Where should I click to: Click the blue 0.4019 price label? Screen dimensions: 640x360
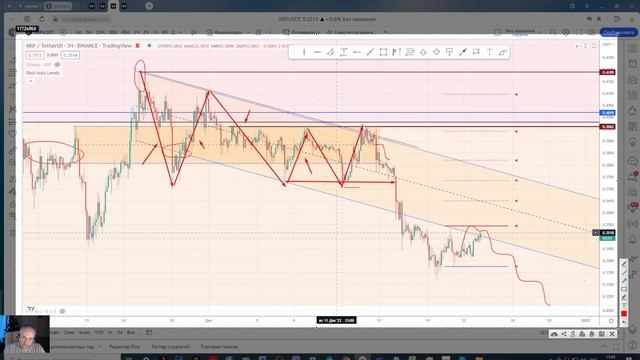(607, 113)
